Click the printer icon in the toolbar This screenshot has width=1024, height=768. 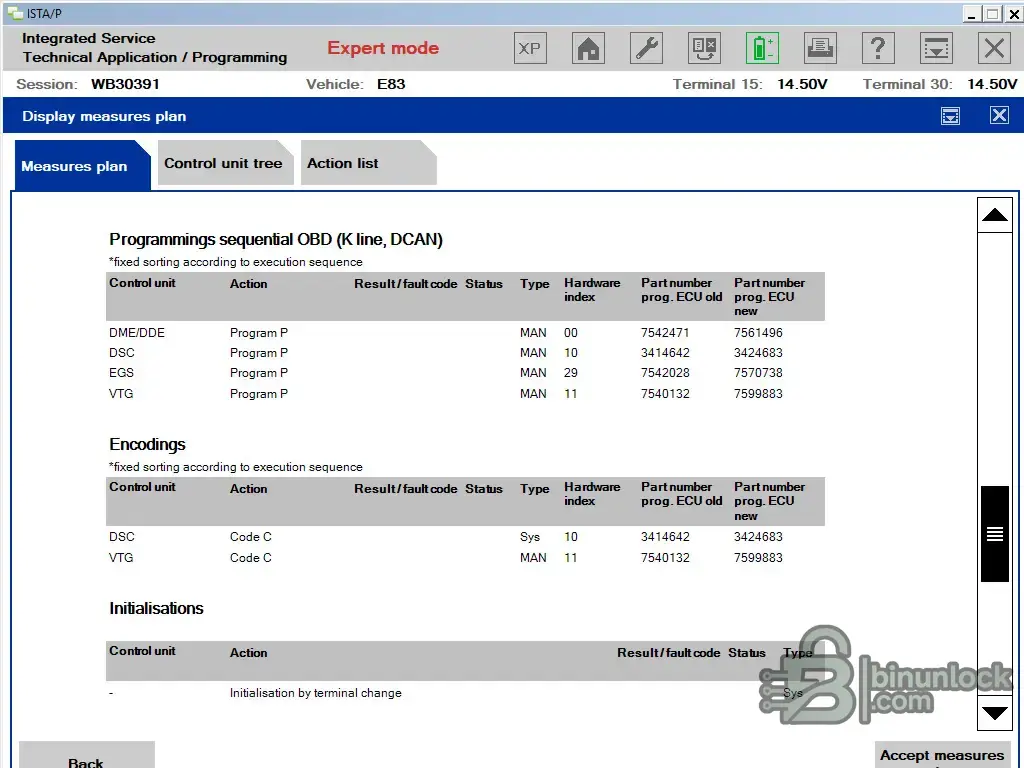[820, 48]
